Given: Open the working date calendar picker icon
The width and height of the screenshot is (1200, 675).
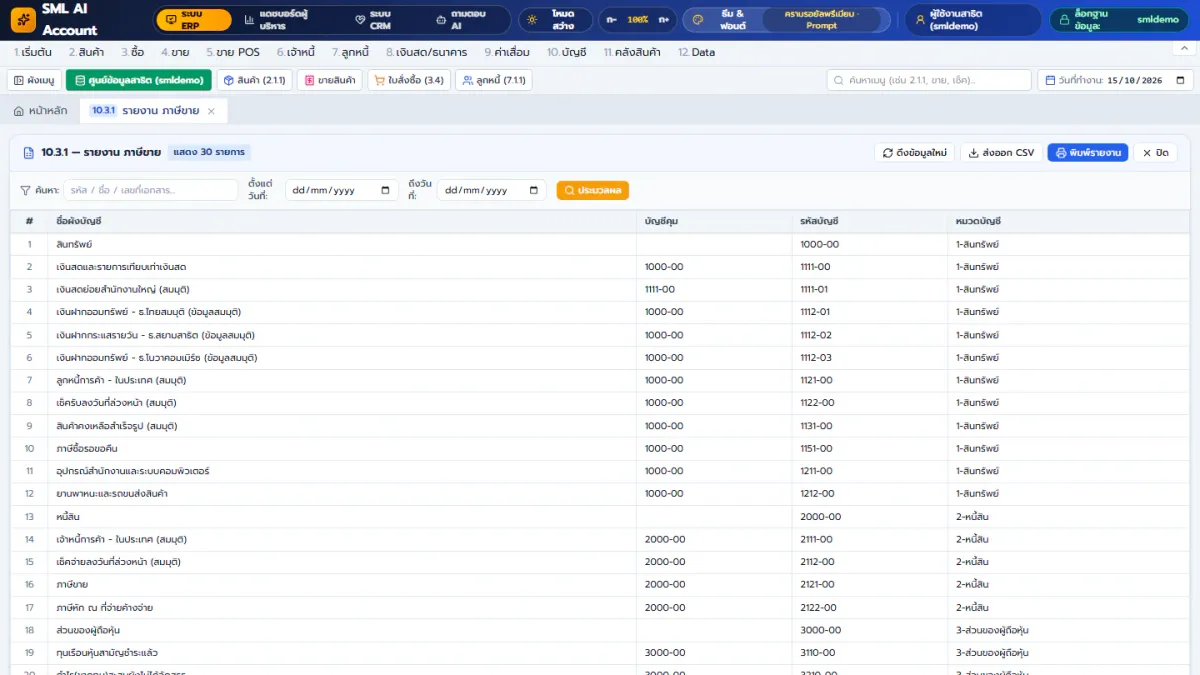Looking at the screenshot, I should 1180,80.
